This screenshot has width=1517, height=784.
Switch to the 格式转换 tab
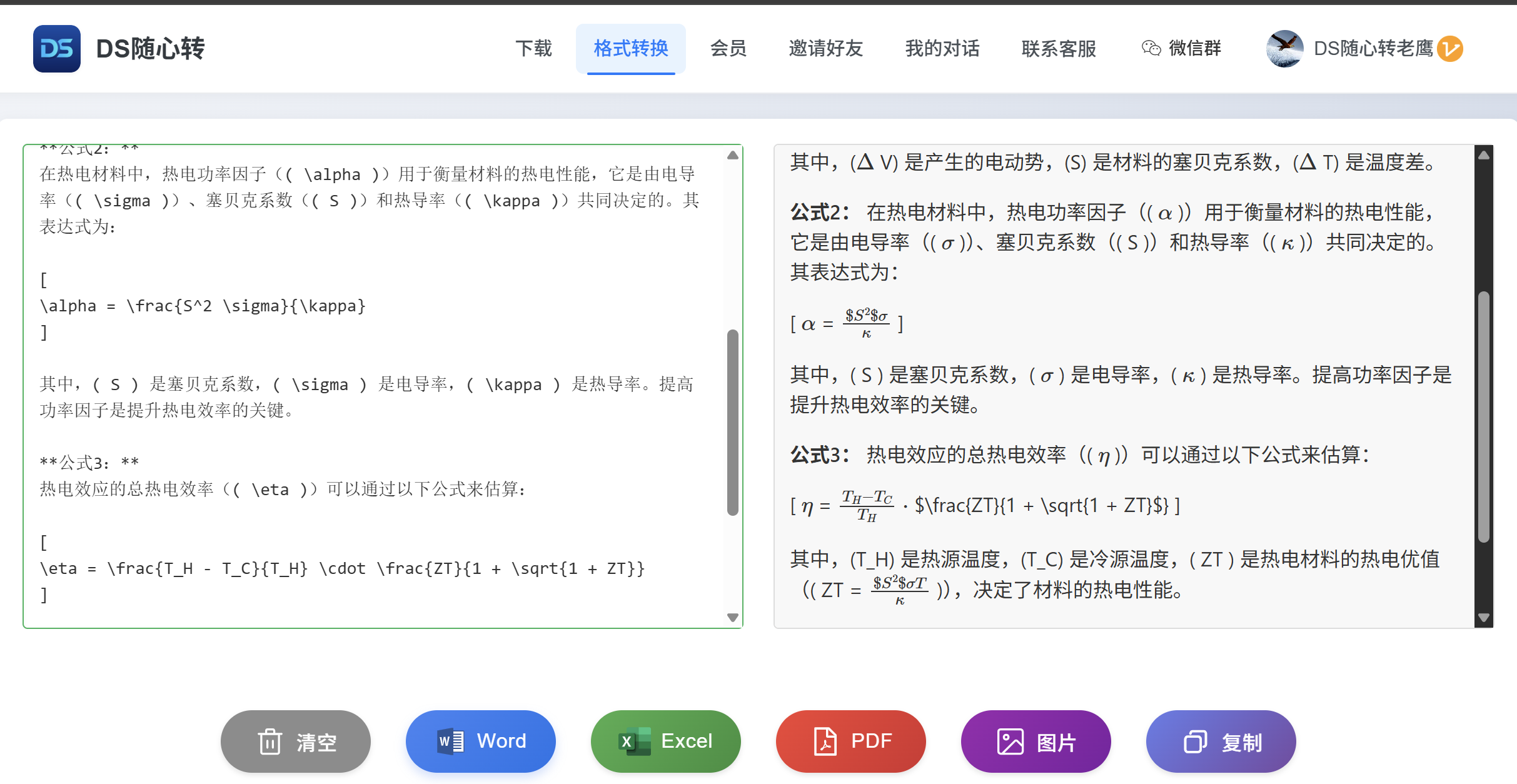point(631,48)
